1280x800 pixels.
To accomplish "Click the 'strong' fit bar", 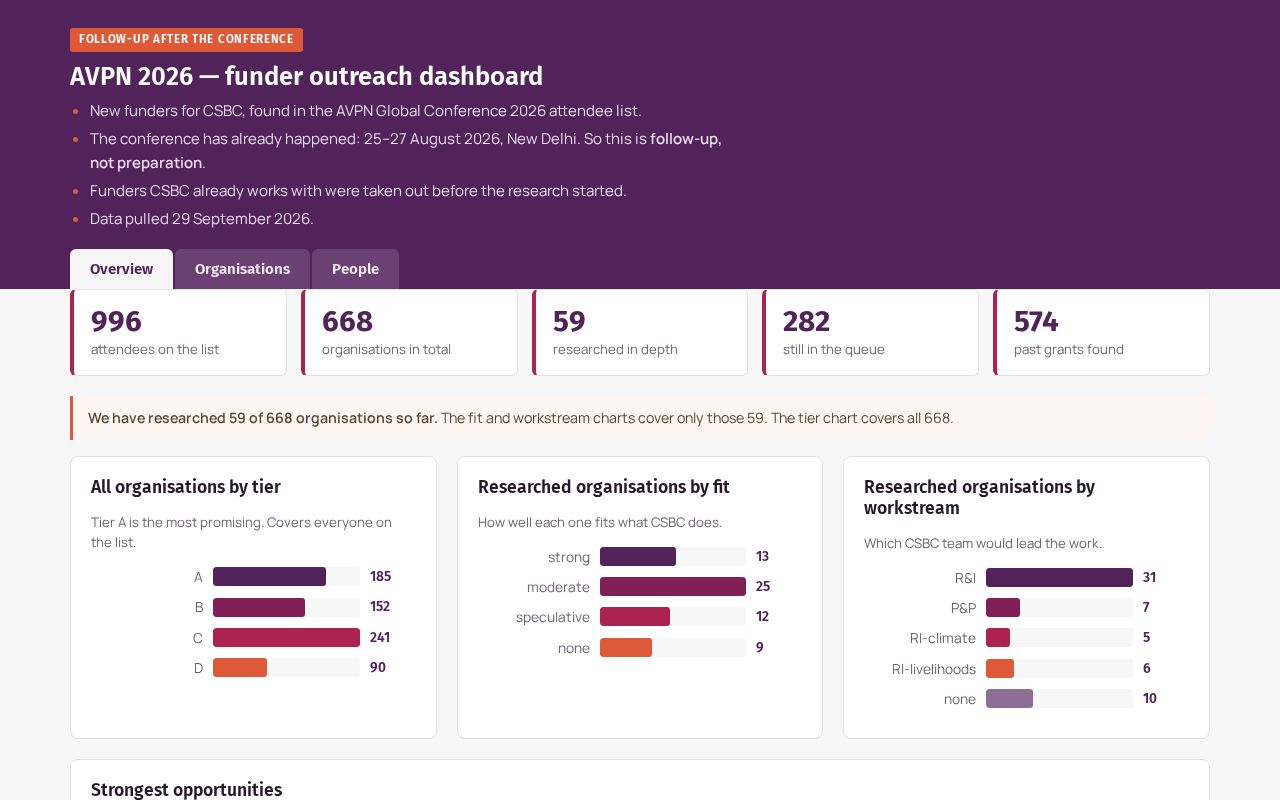I will [638, 557].
